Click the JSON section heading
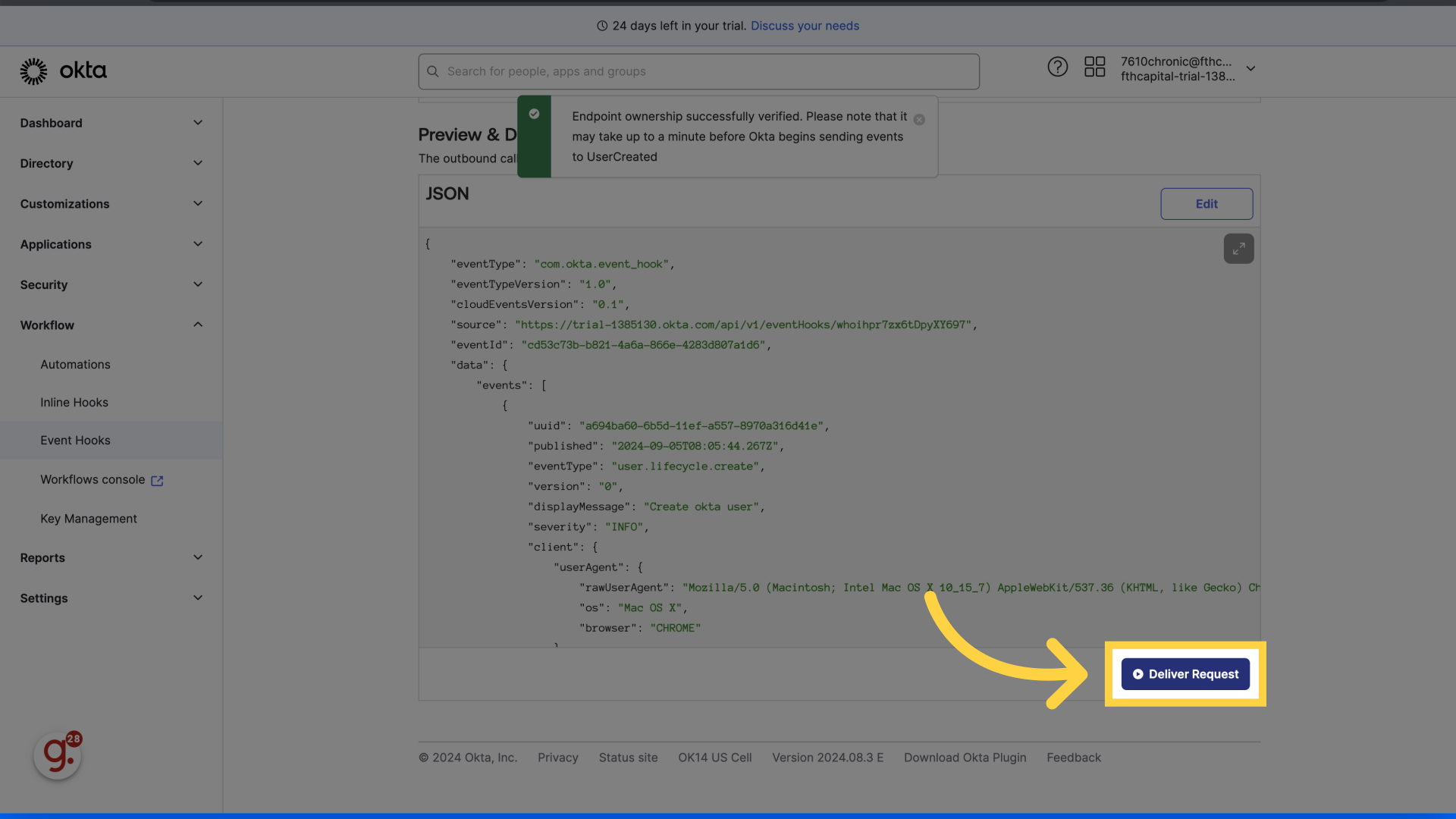This screenshot has width=1456, height=819. point(447,194)
